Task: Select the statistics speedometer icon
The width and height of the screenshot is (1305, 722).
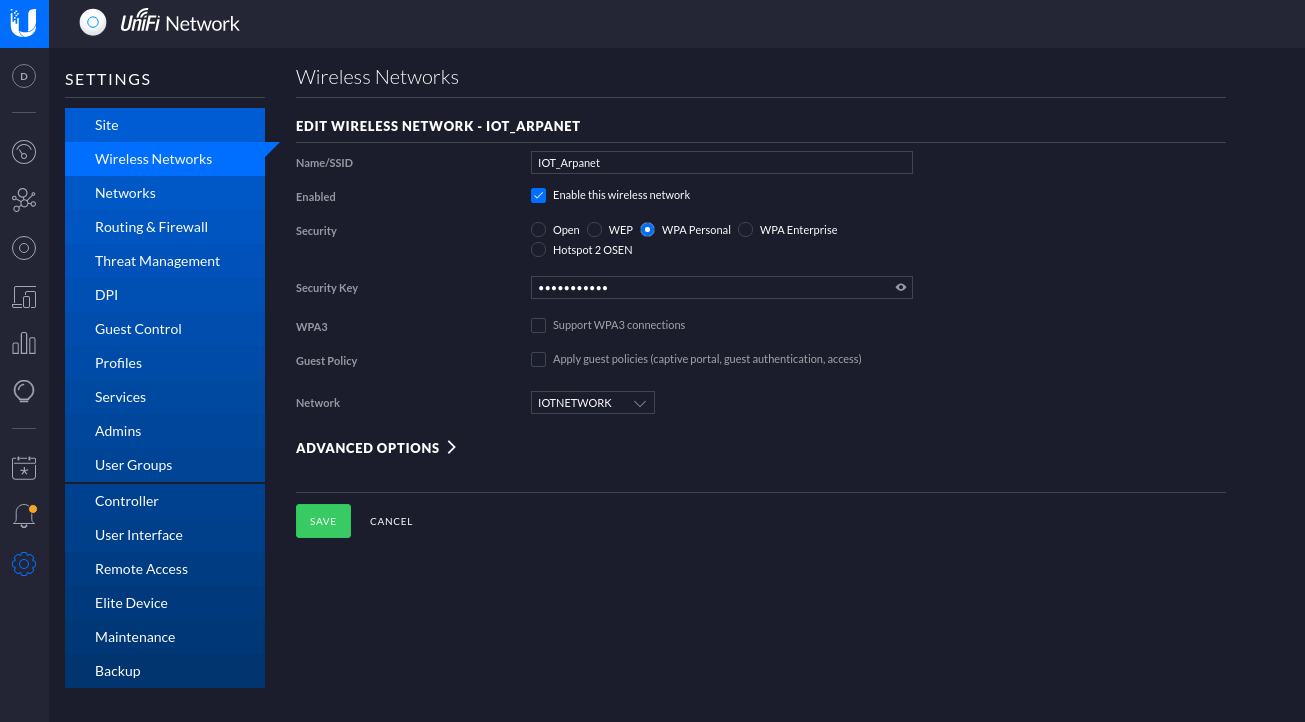Action: (x=24, y=152)
